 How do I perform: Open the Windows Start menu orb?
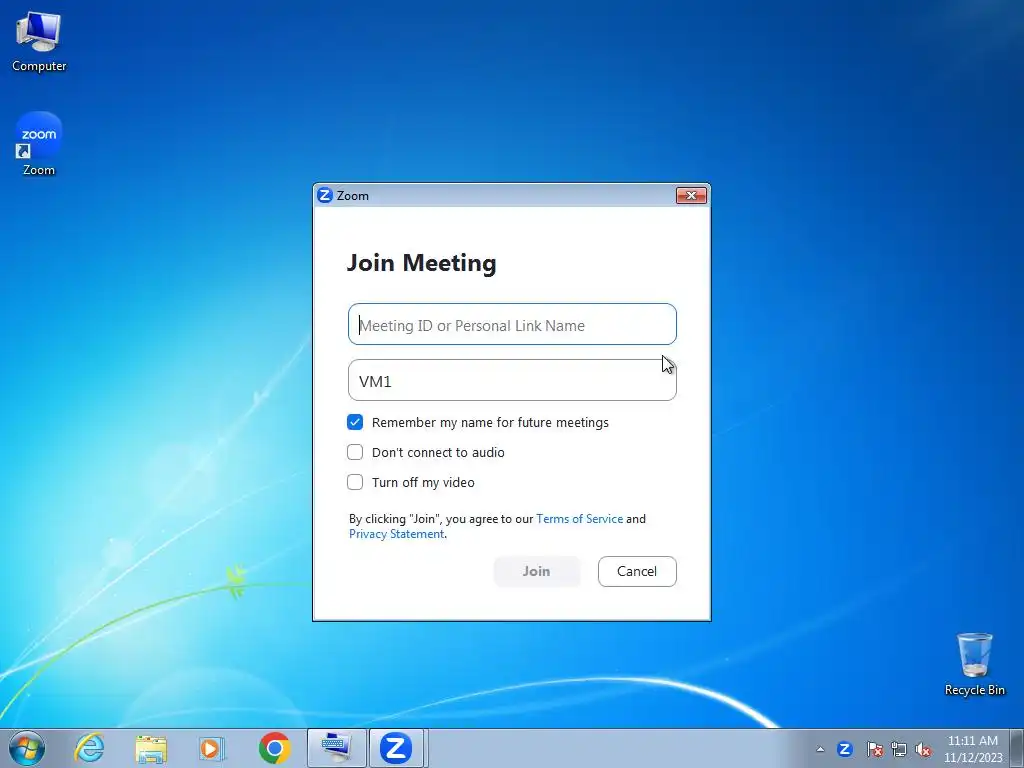pos(27,748)
